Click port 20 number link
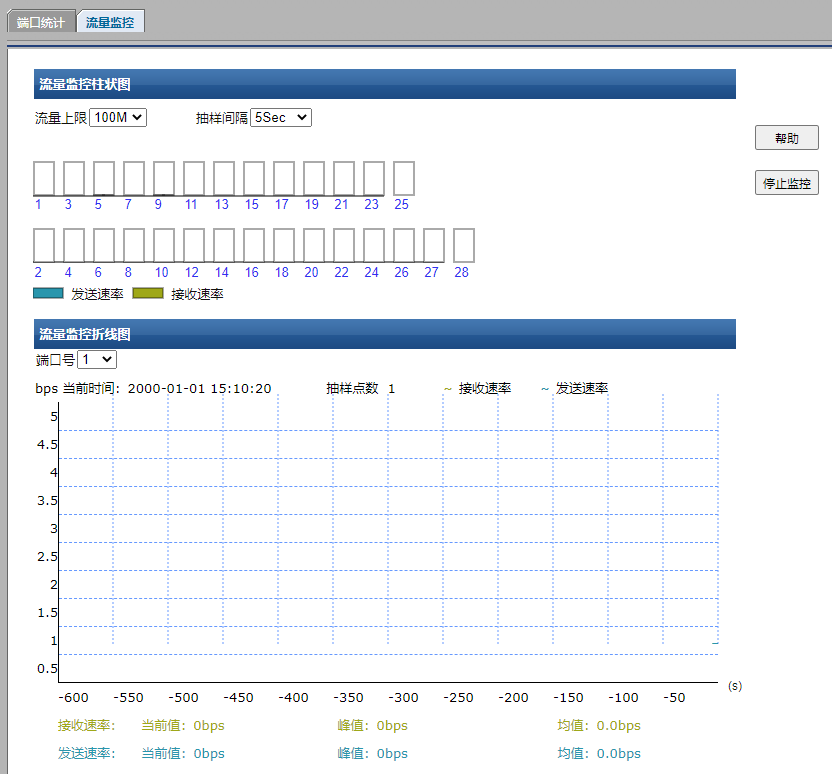The height and width of the screenshot is (774, 832). (x=311, y=272)
